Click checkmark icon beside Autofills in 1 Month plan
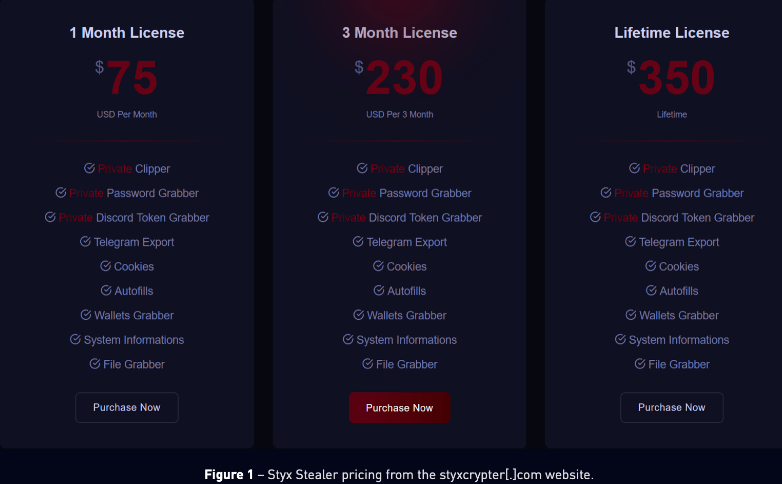Viewport: 782px width, 484px height. [106, 290]
